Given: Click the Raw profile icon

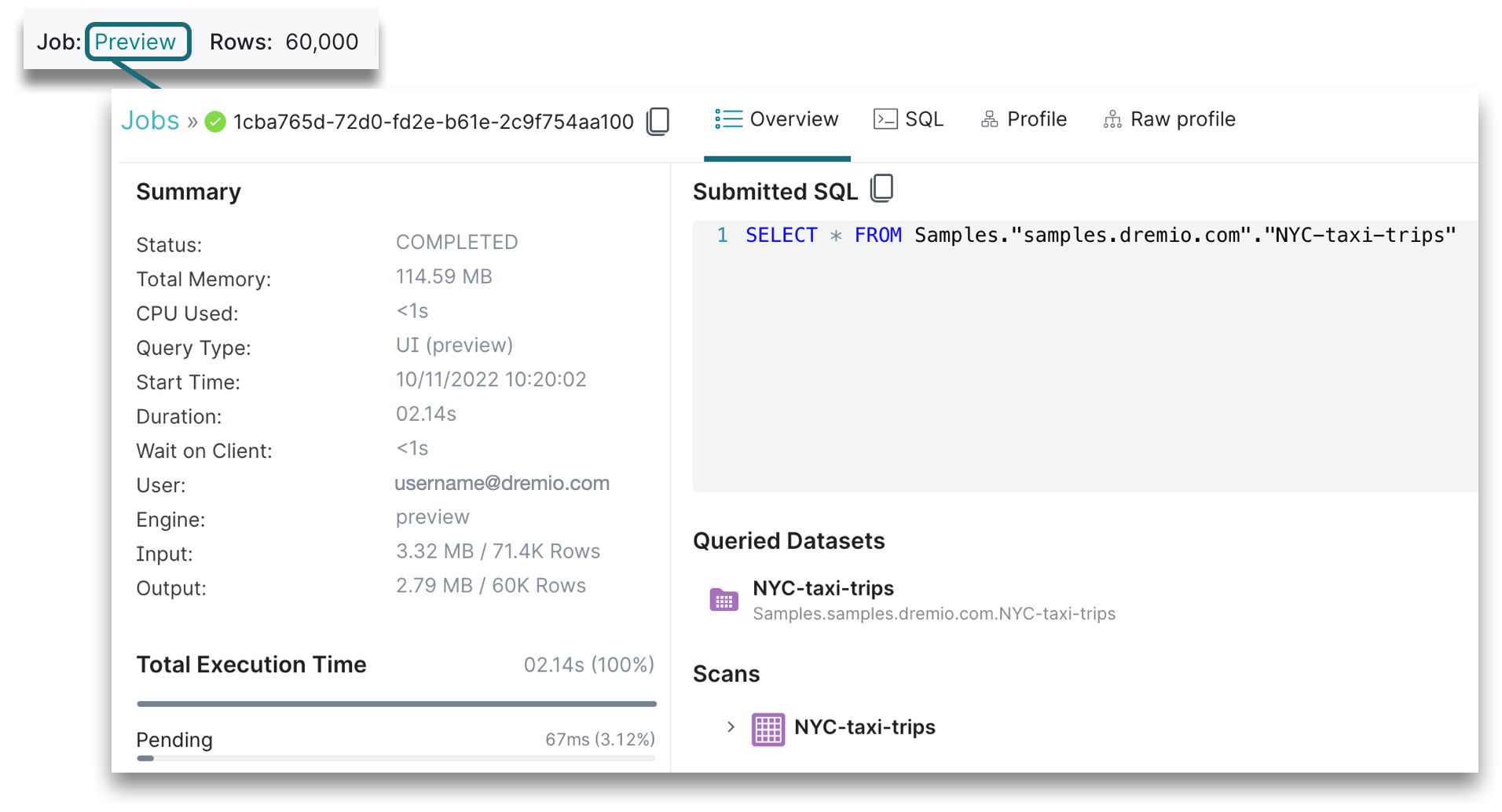Looking at the screenshot, I should pyautogui.click(x=1111, y=119).
